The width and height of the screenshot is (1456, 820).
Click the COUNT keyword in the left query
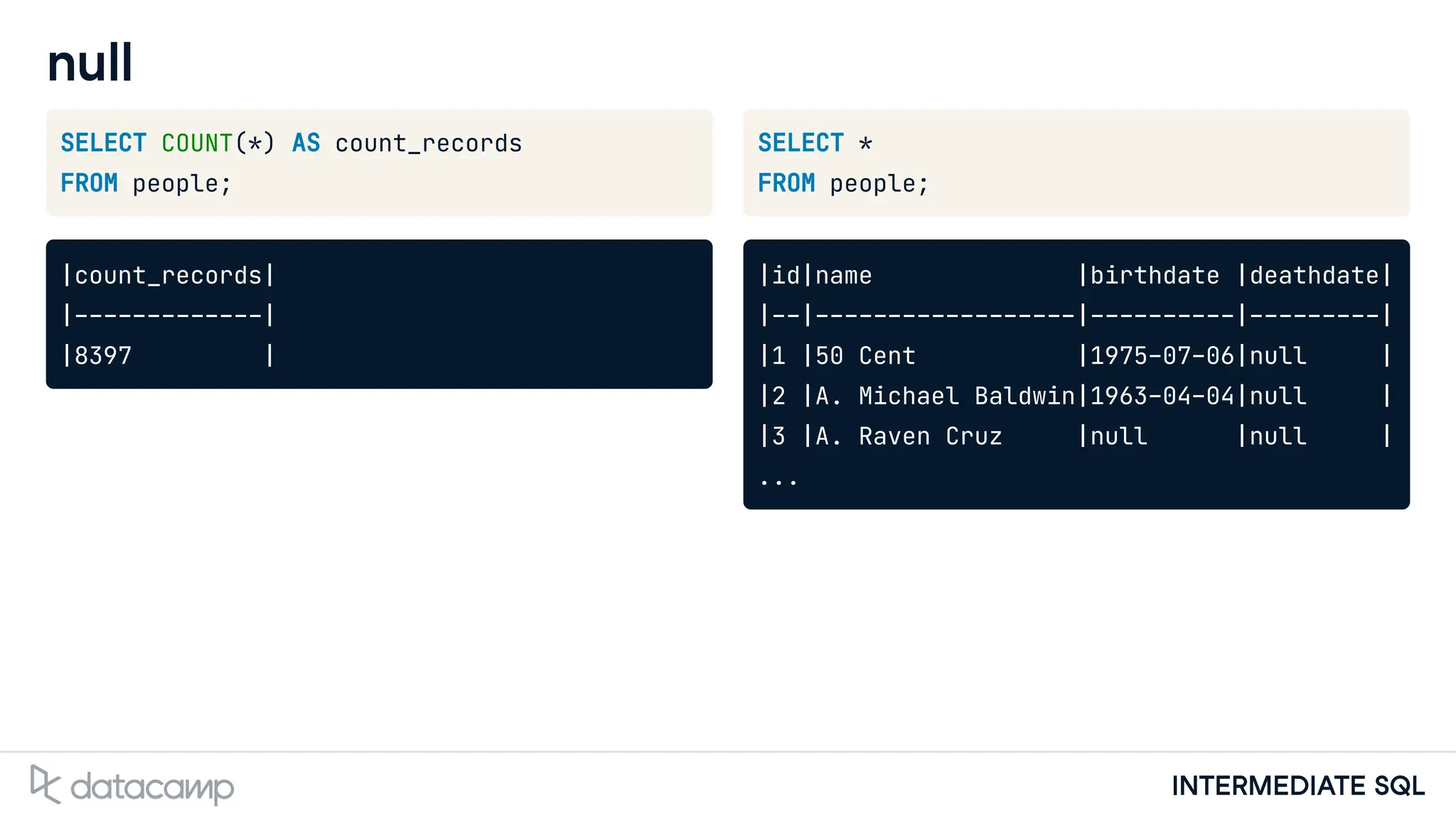197,144
